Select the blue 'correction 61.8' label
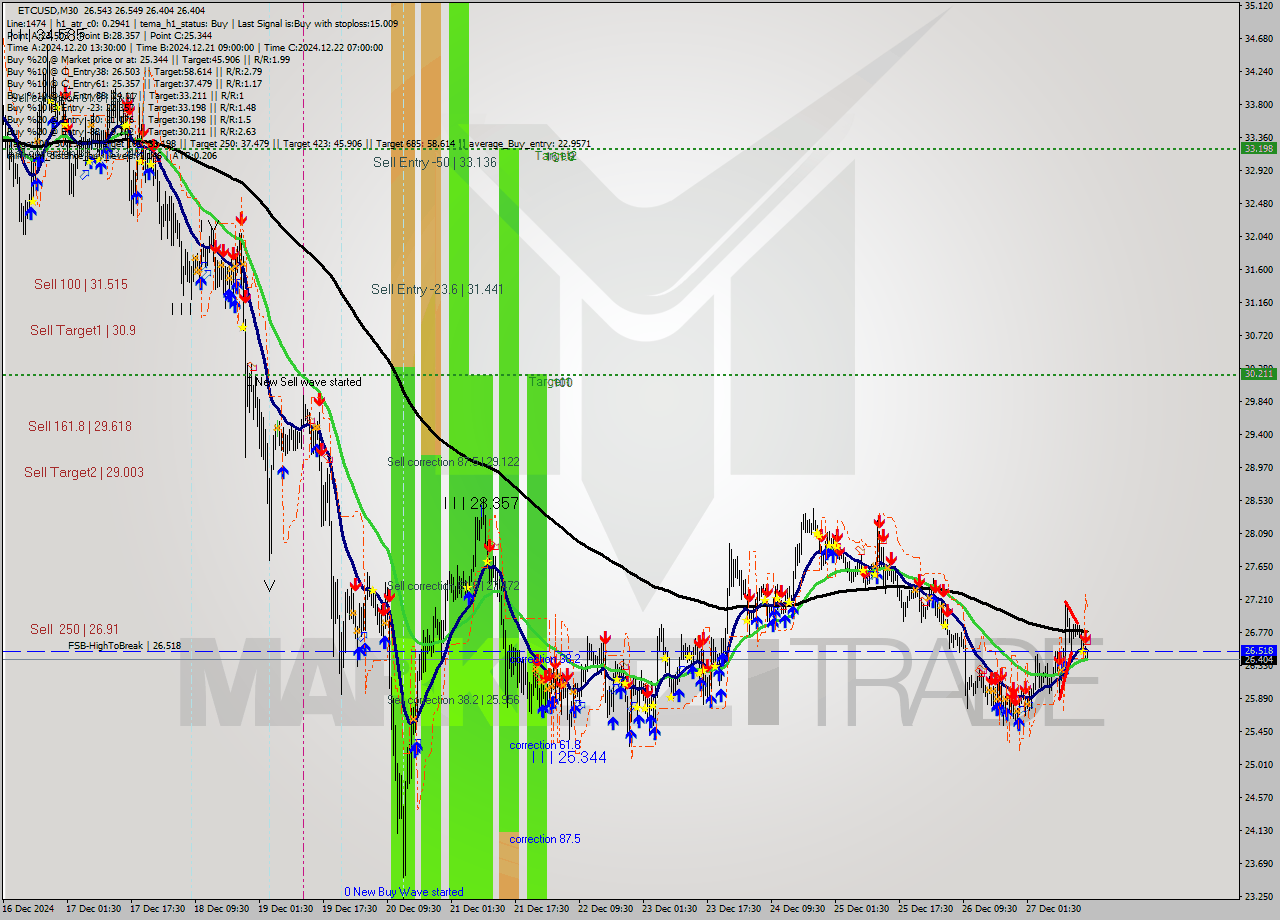The image size is (1280, 920). click(545, 745)
